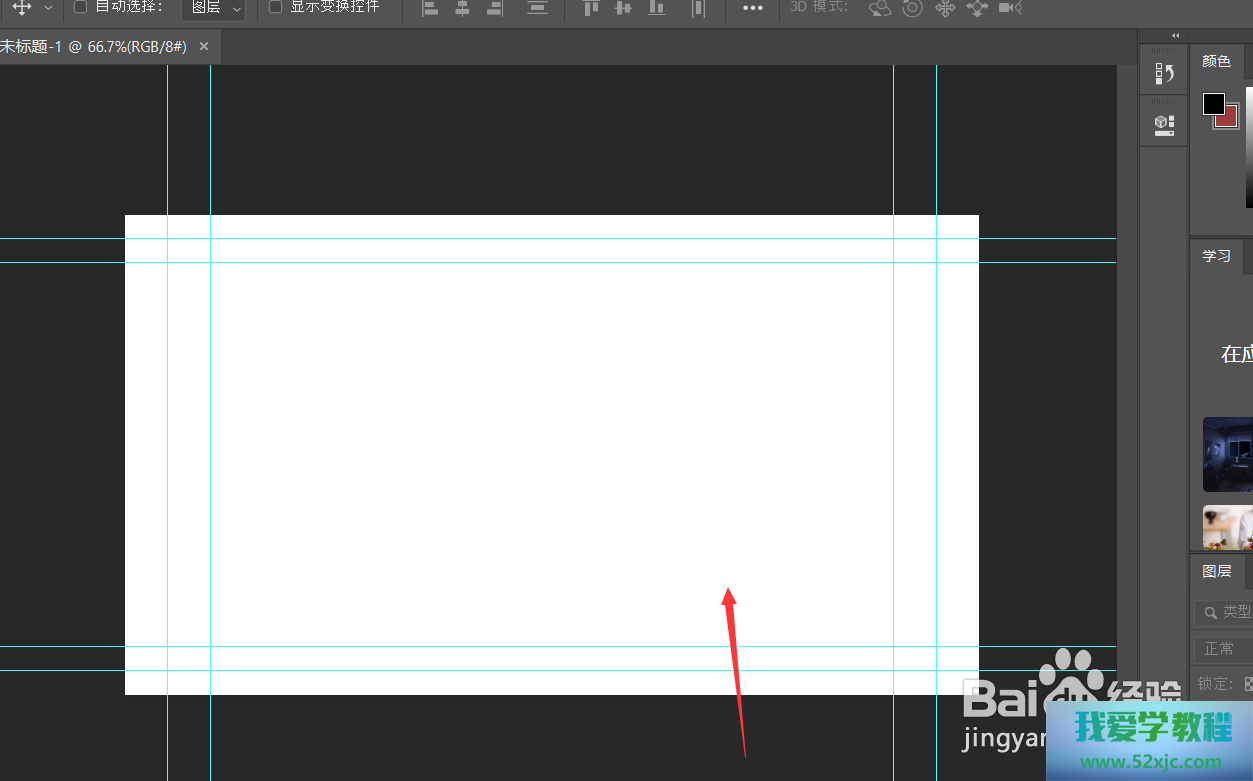
Task: Switch to the 颜色 panel tab
Action: tap(1216, 62)
